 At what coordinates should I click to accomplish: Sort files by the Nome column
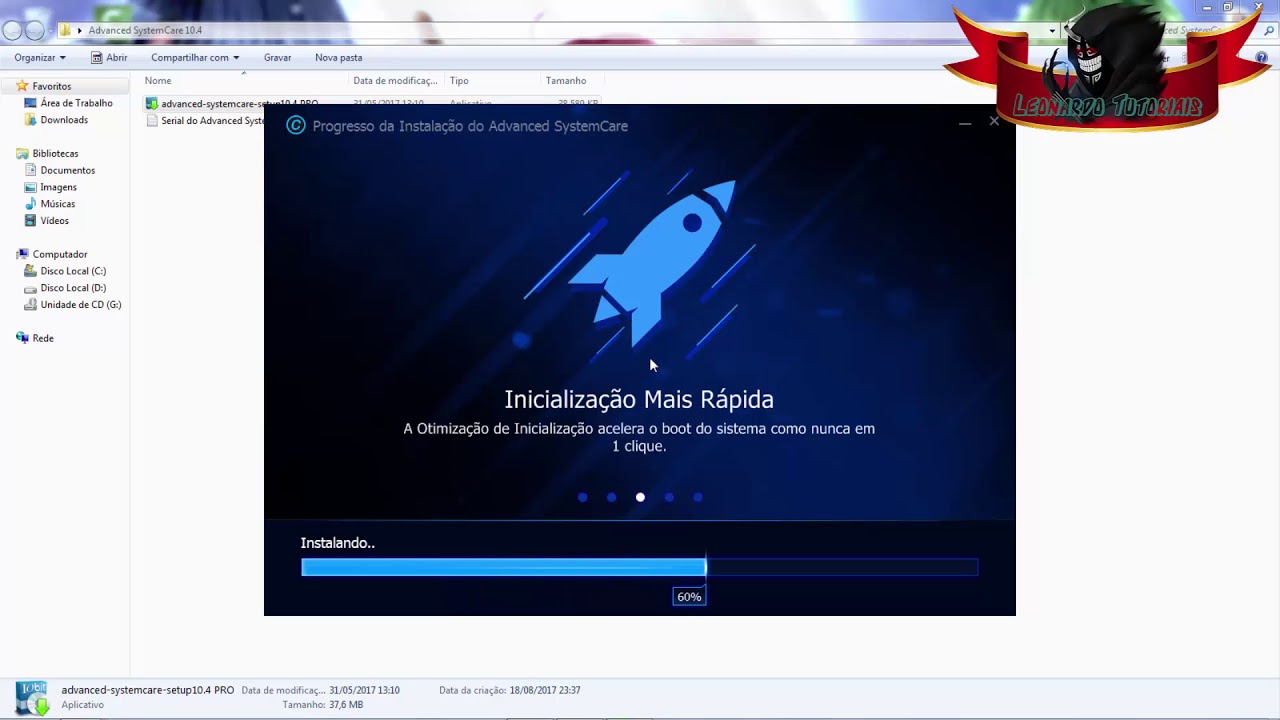(158, 81)
